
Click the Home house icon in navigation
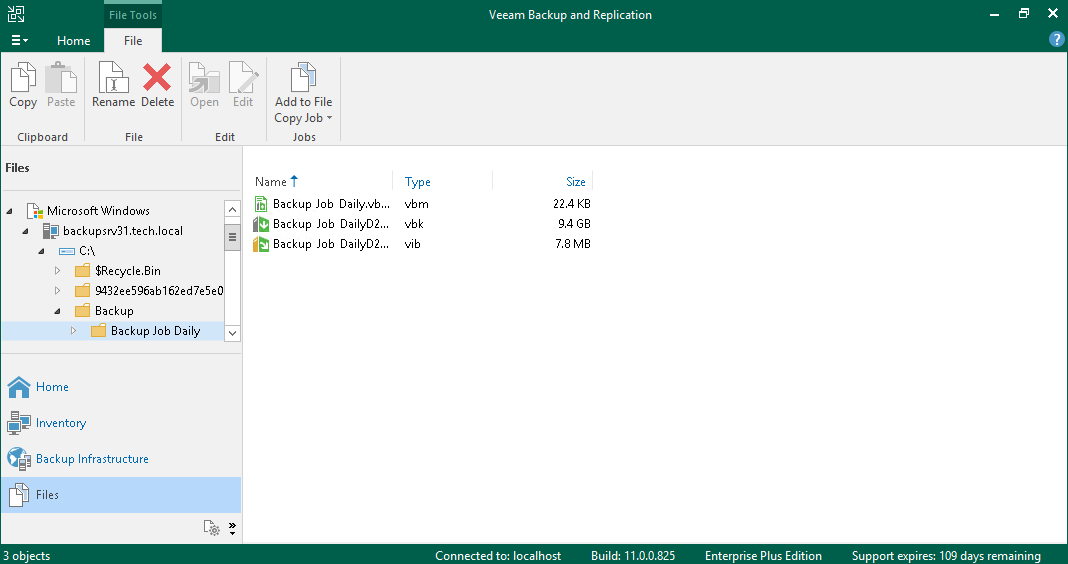pos(18,387)
